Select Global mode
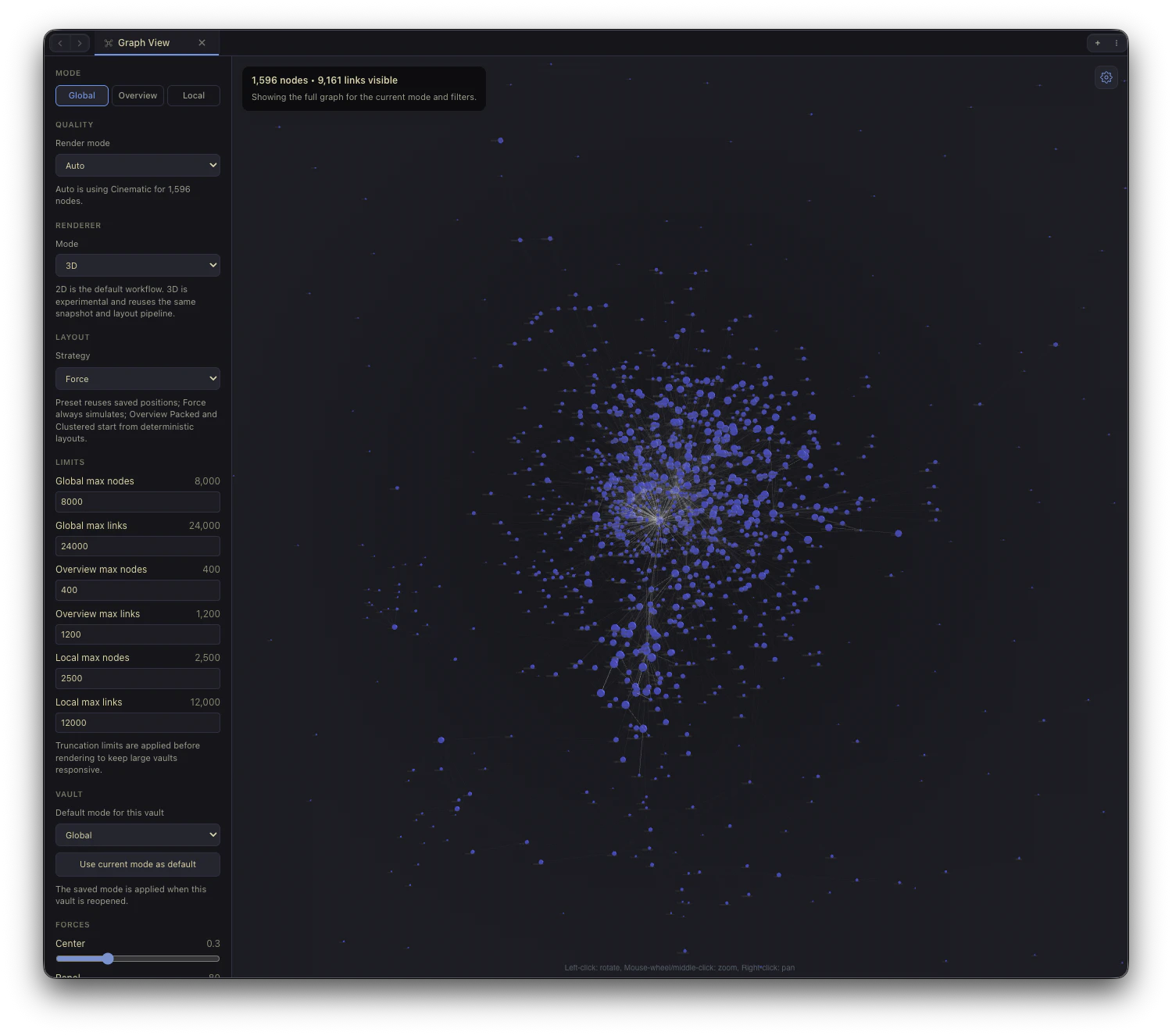This screenshot has width=1172, height=1036. click(x=82, y=95)
